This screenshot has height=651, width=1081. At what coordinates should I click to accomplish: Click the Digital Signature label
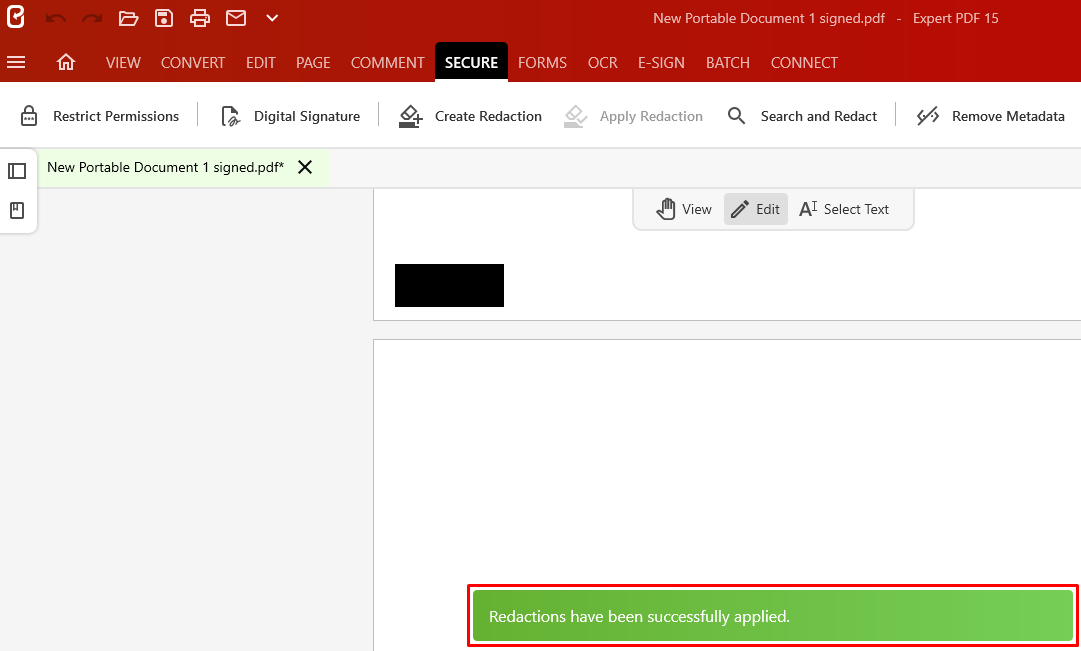[x=307, y=117]
